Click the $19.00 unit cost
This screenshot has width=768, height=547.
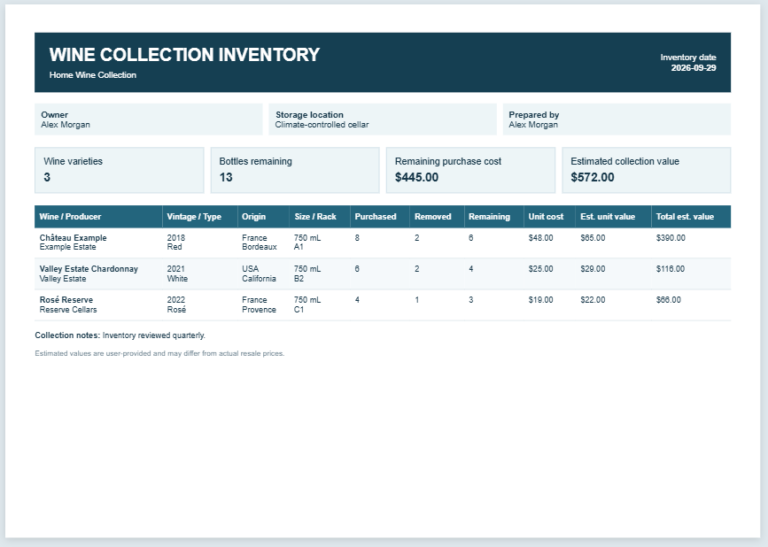pos(541,300)
